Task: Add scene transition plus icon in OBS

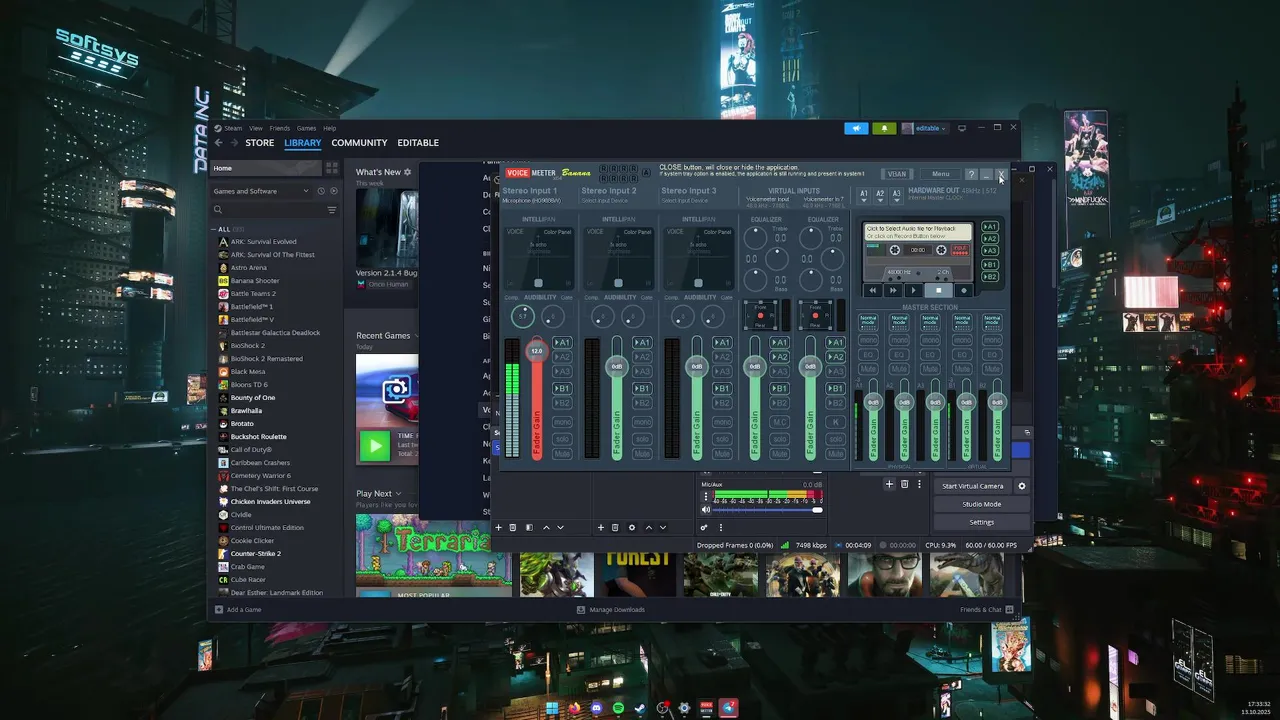Action: click(x=889, y=484)
